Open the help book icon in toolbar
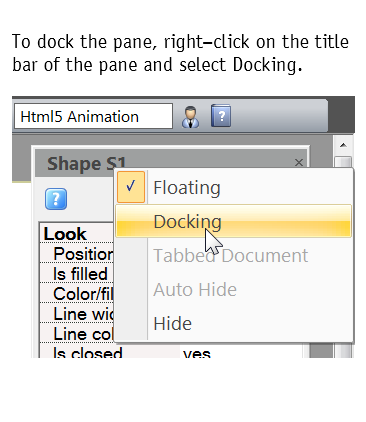 tap(221, 116)
